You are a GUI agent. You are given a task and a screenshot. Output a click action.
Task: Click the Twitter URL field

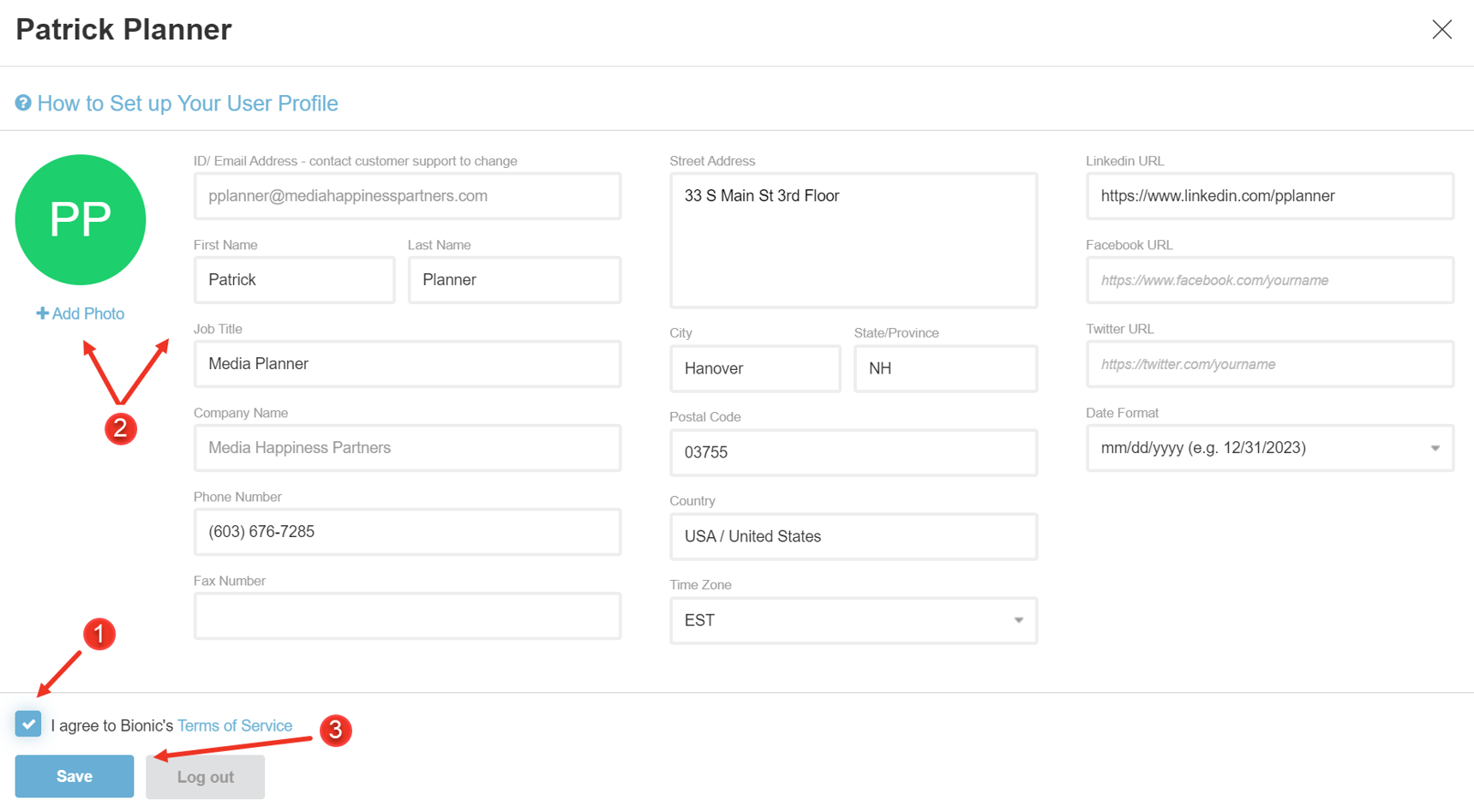(1270, 364)
